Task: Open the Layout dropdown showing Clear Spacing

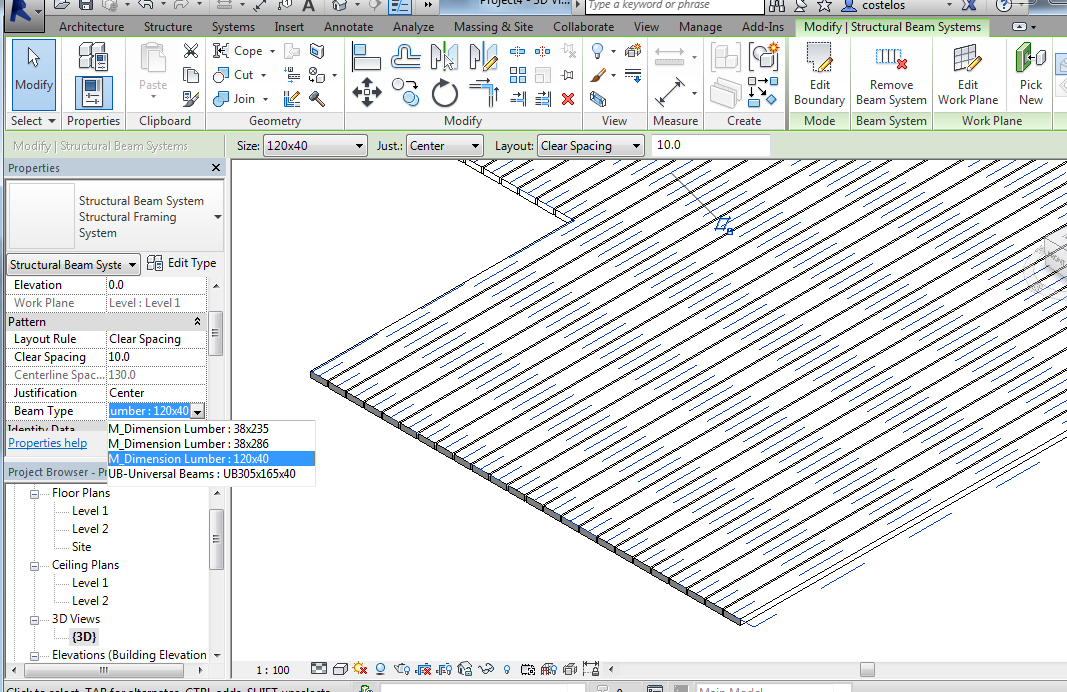Action: click(x=590, y=146)
